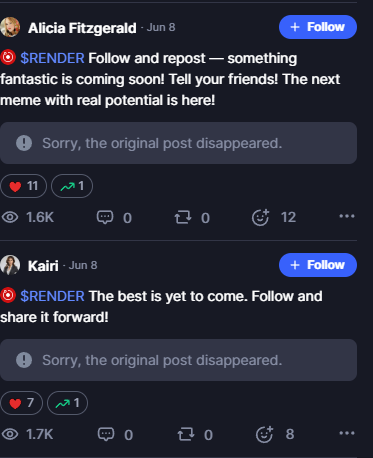Viewport: 373px width, 458px height.
Task: Click repost icon on Kairi's post
Action: (x=186, y=434)
